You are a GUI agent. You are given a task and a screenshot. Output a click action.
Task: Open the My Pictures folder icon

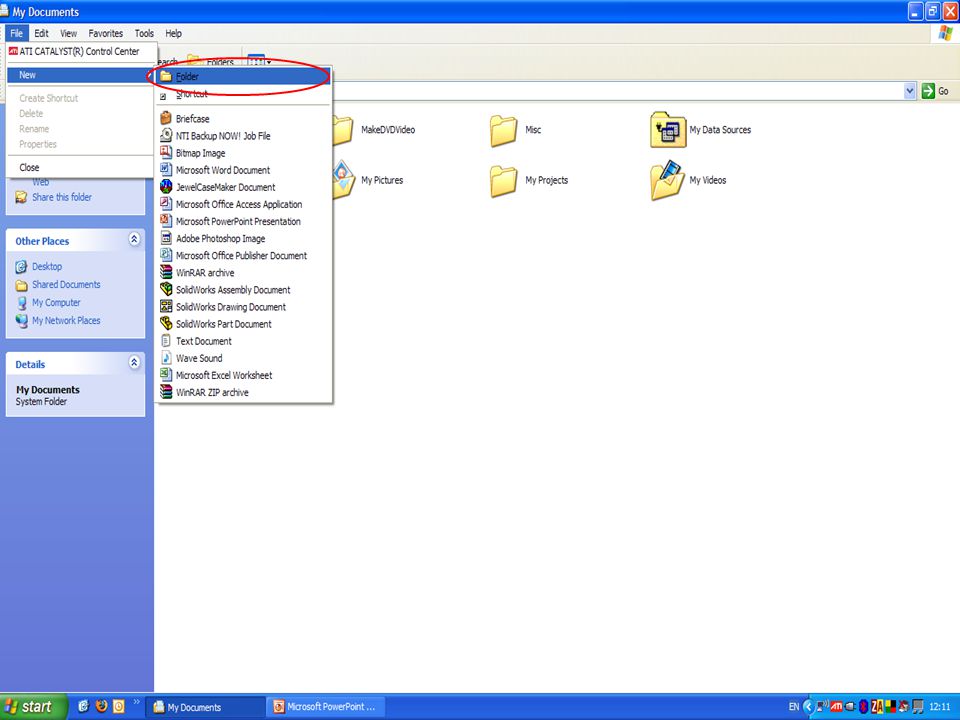343,179
